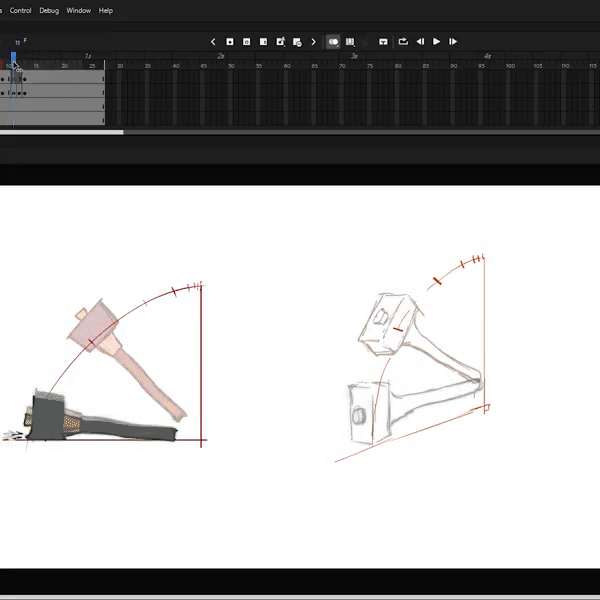
Task: Click the 2s time marker
Action: pos(221,56)
